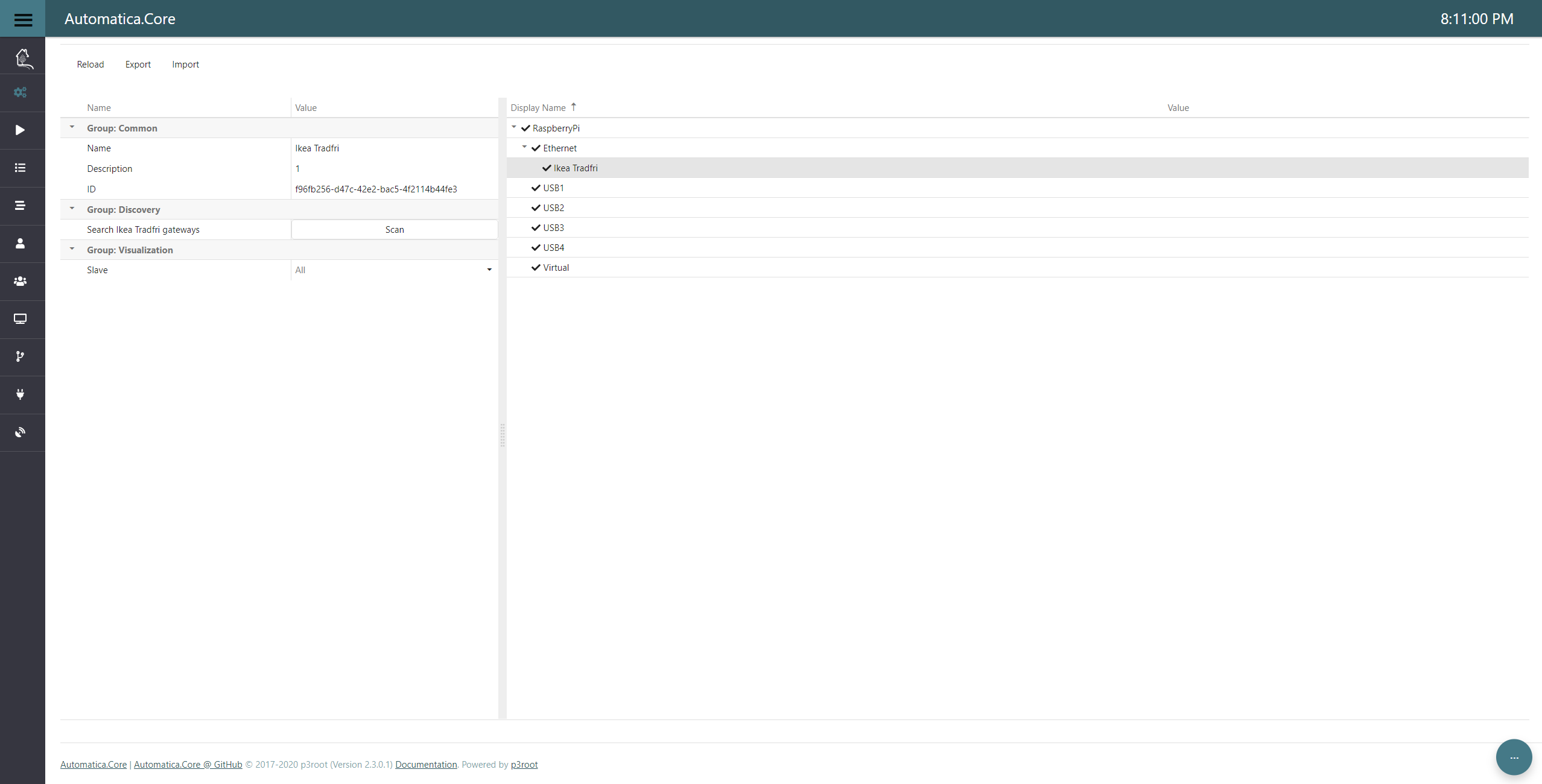The width and height of the screenshot is (1542, 784).
Task: Click the hamburger menu icon
Action: coord(23,18)
